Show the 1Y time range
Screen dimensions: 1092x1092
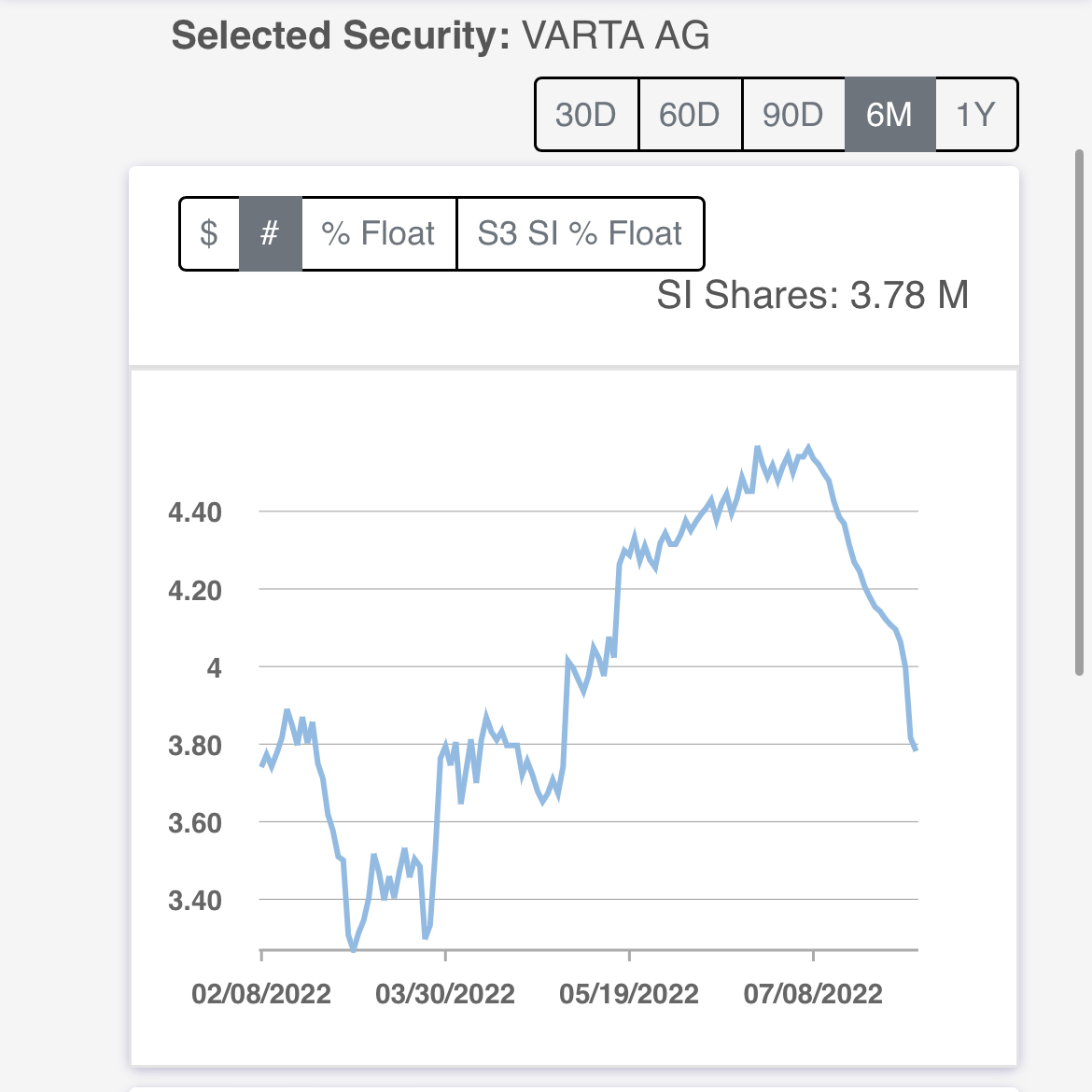tap(975, 115)
